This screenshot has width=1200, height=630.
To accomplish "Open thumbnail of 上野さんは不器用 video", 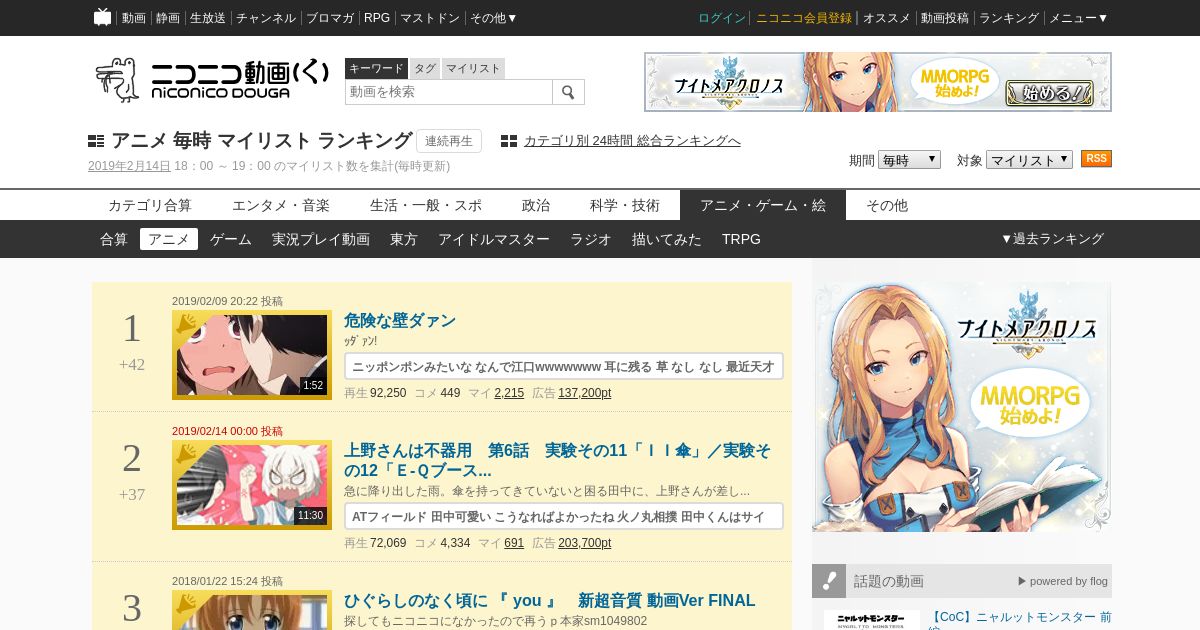I will click(x=252, y=485).
